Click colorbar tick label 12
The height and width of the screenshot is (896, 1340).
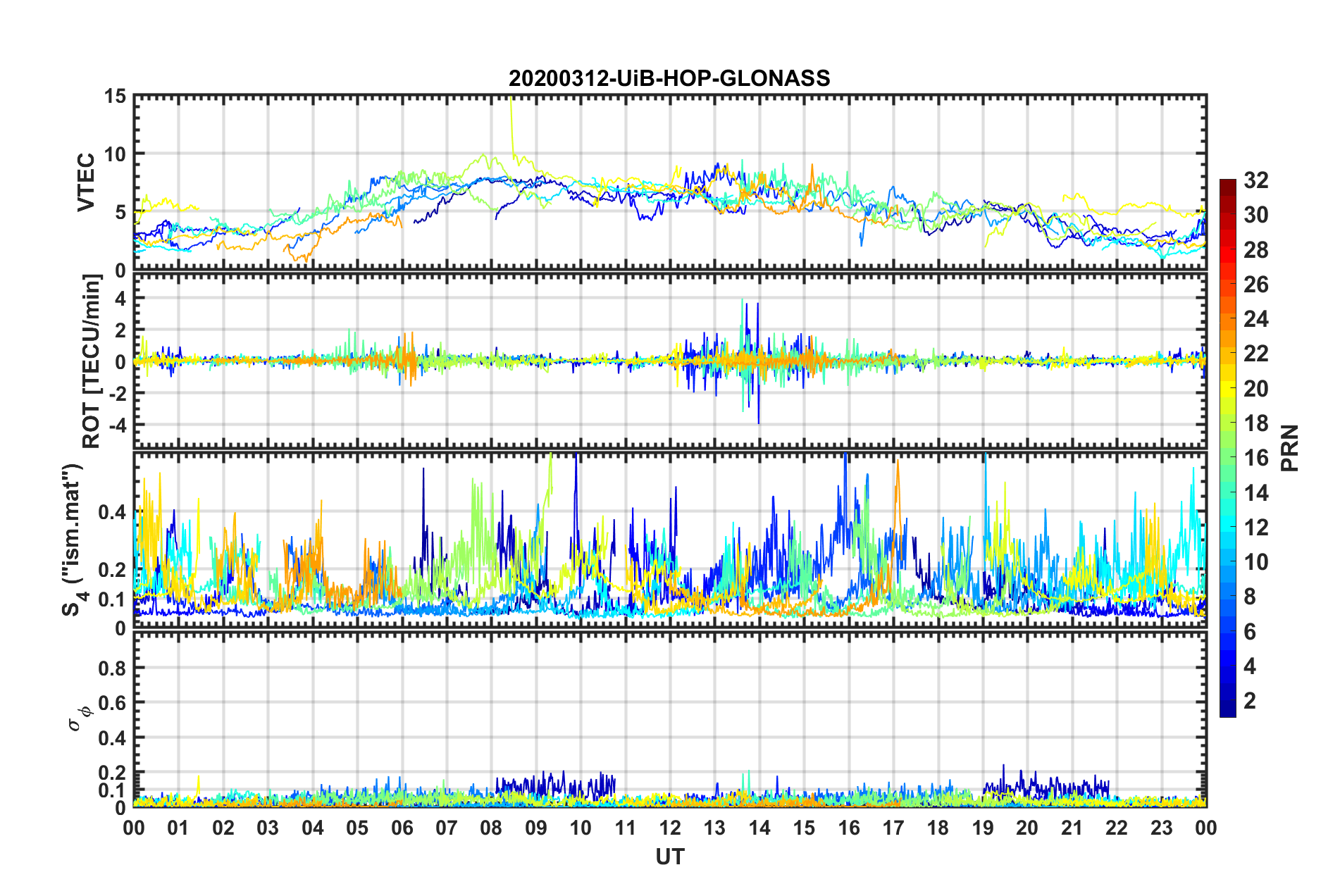click(x=1255, y=528)
